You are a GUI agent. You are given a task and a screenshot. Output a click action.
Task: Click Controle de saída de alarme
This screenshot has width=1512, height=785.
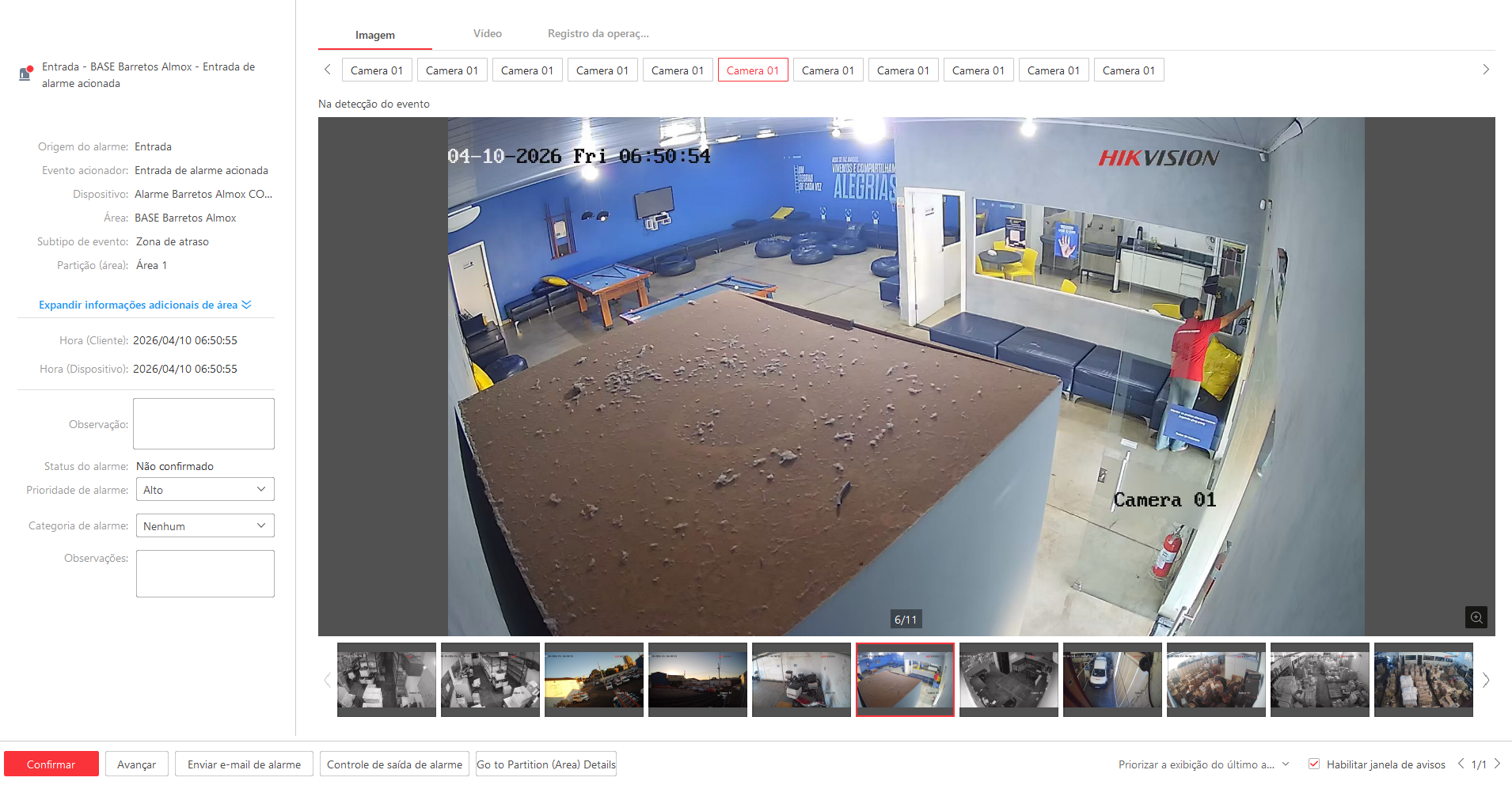pyautogui.click(x=394, y=764)
